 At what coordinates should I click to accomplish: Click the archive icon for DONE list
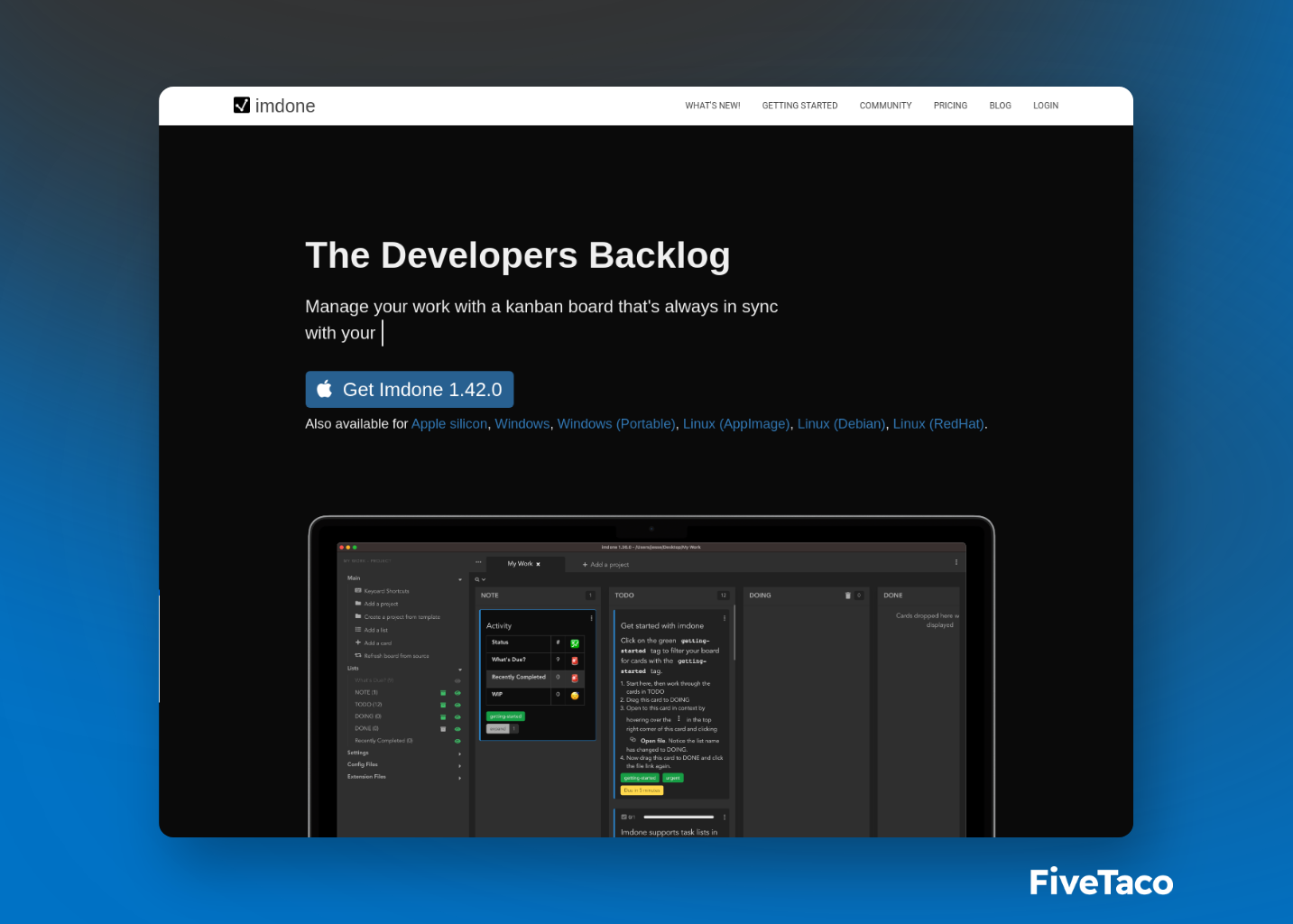[x=443, y=728]
